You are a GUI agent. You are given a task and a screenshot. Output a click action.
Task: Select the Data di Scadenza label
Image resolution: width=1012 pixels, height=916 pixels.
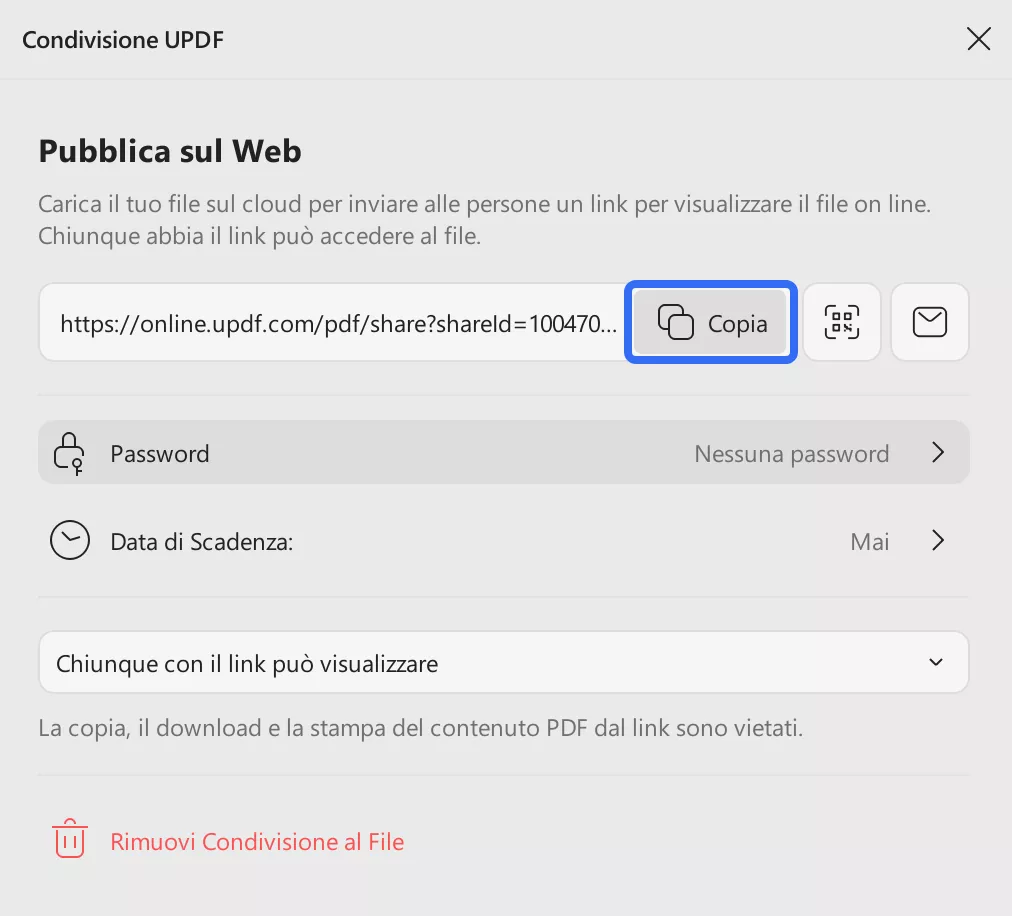[201, 542]
